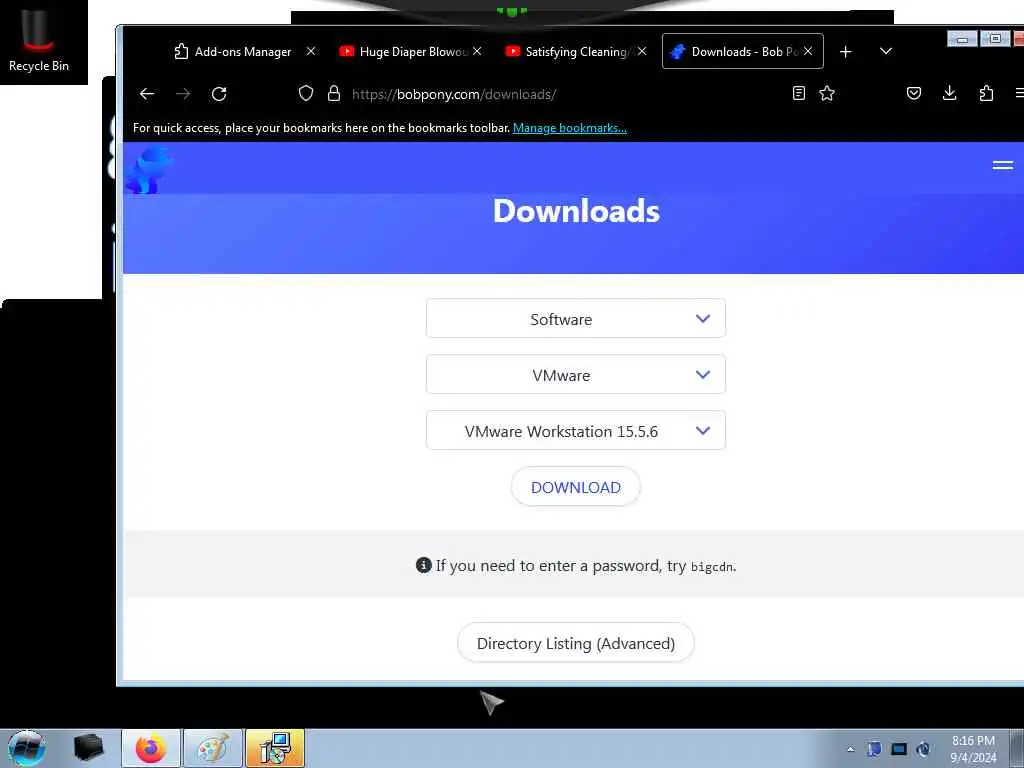
Task: Toggle reader view icon in address bar
Action: (799, 93)
